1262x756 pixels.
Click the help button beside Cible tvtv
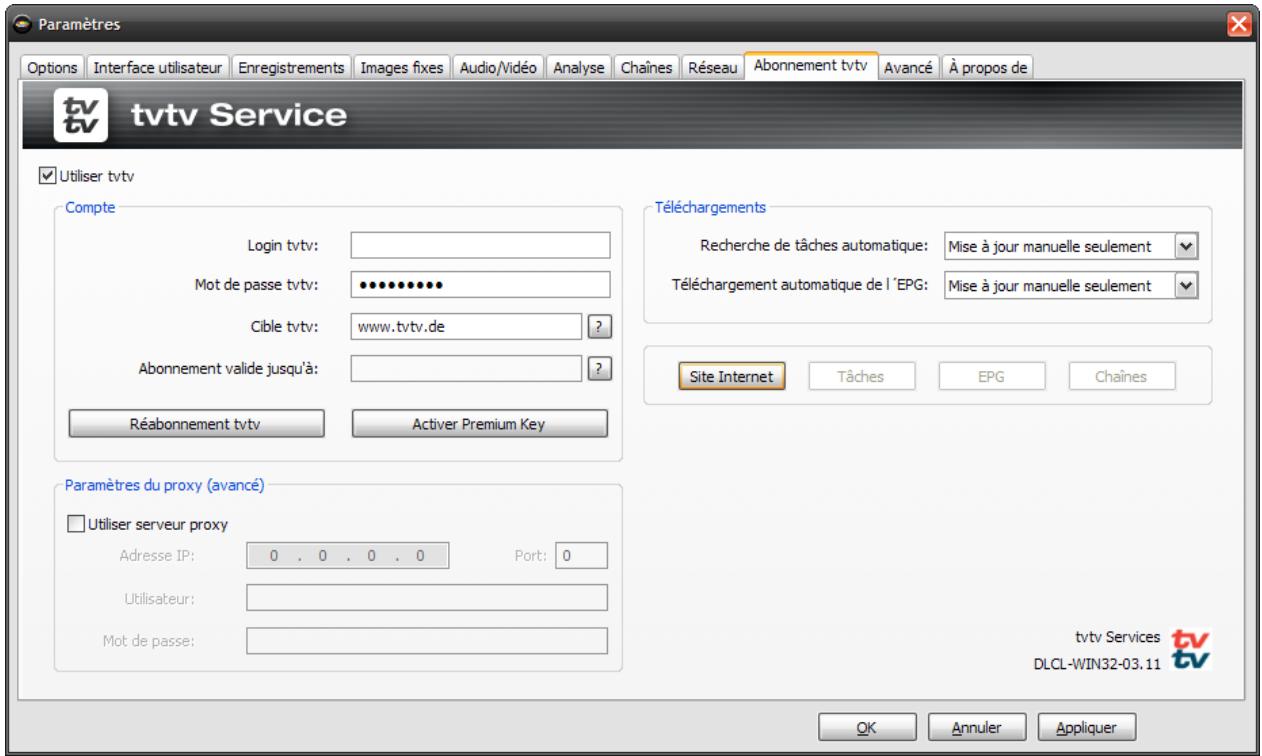(600, 327)
